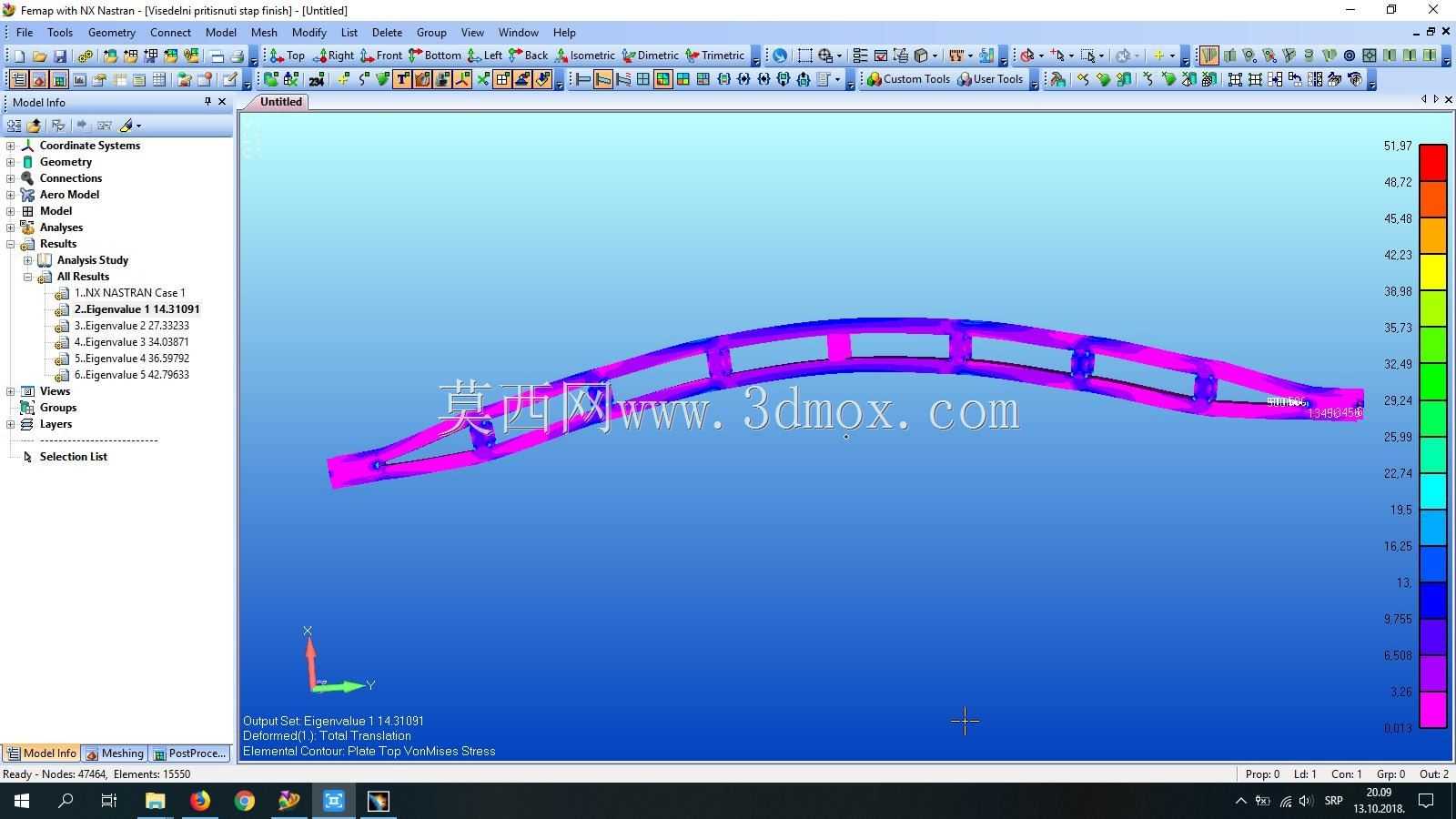The width and height of the screenshot is (1456, 819).
Task: Toggle the deformed style icon in the post toolbar
Action: tap(602, 79)
